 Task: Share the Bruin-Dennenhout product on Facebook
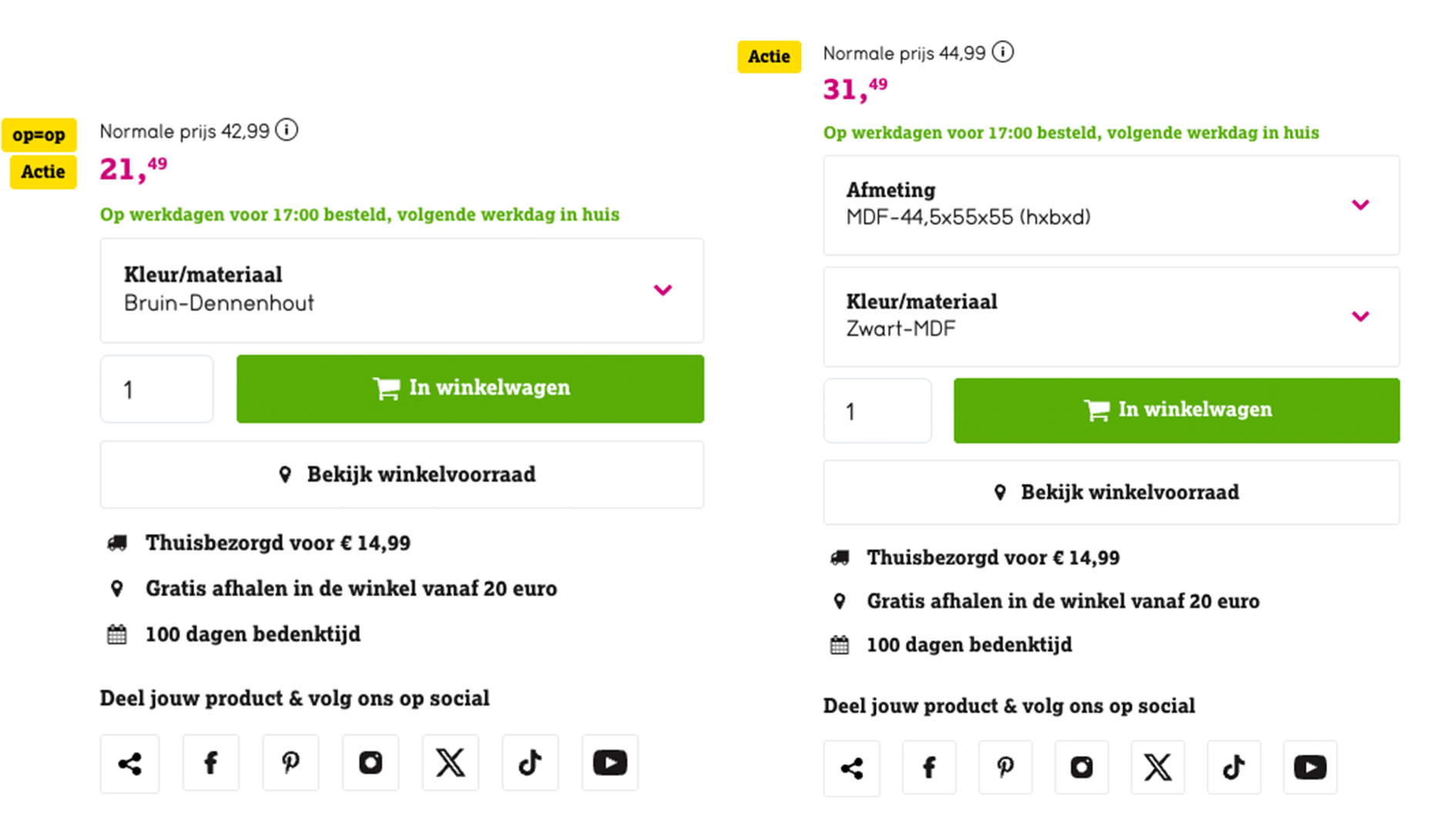tap(211, 764)
